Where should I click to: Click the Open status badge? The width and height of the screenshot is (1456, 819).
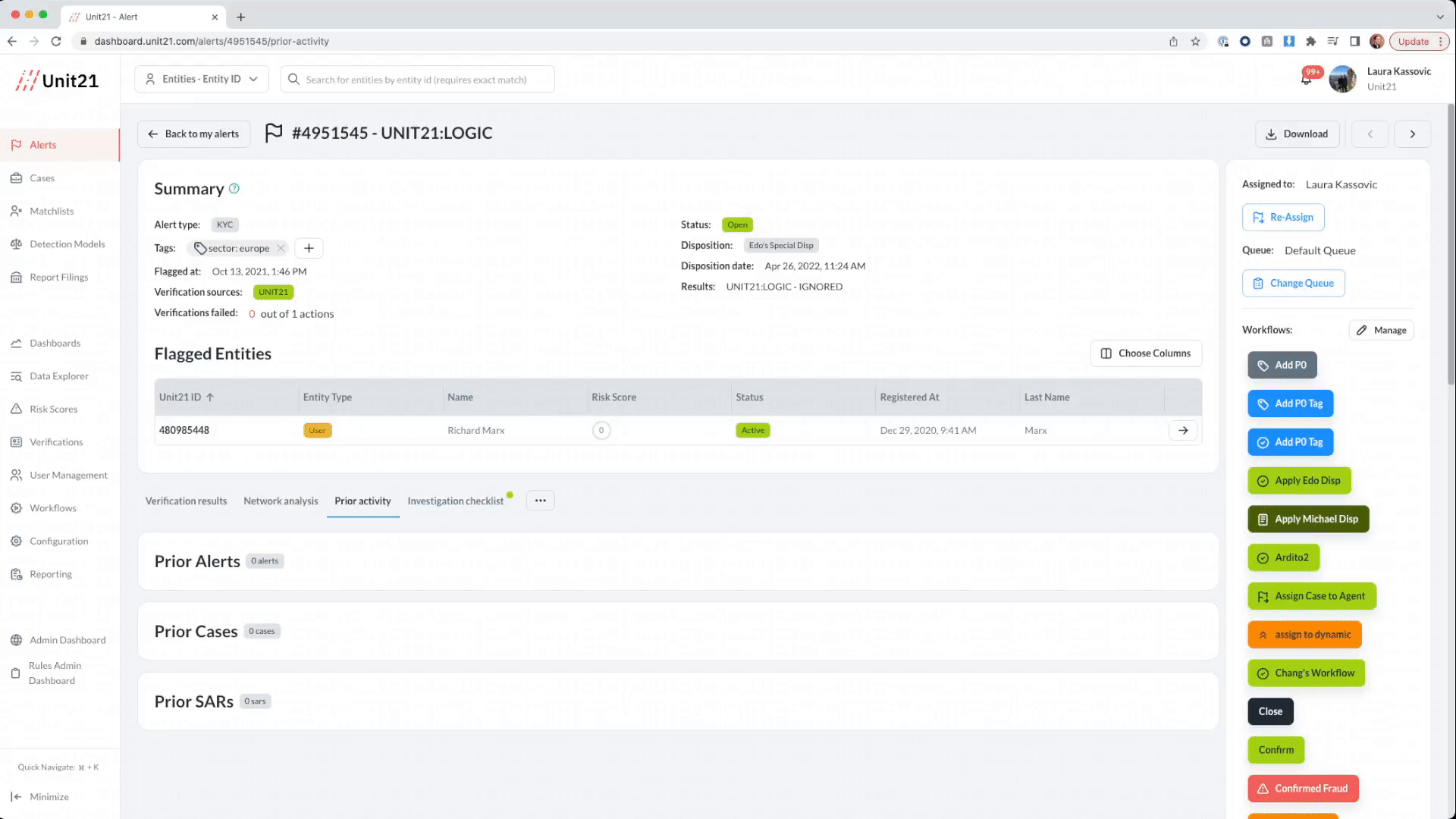[737, 225]
